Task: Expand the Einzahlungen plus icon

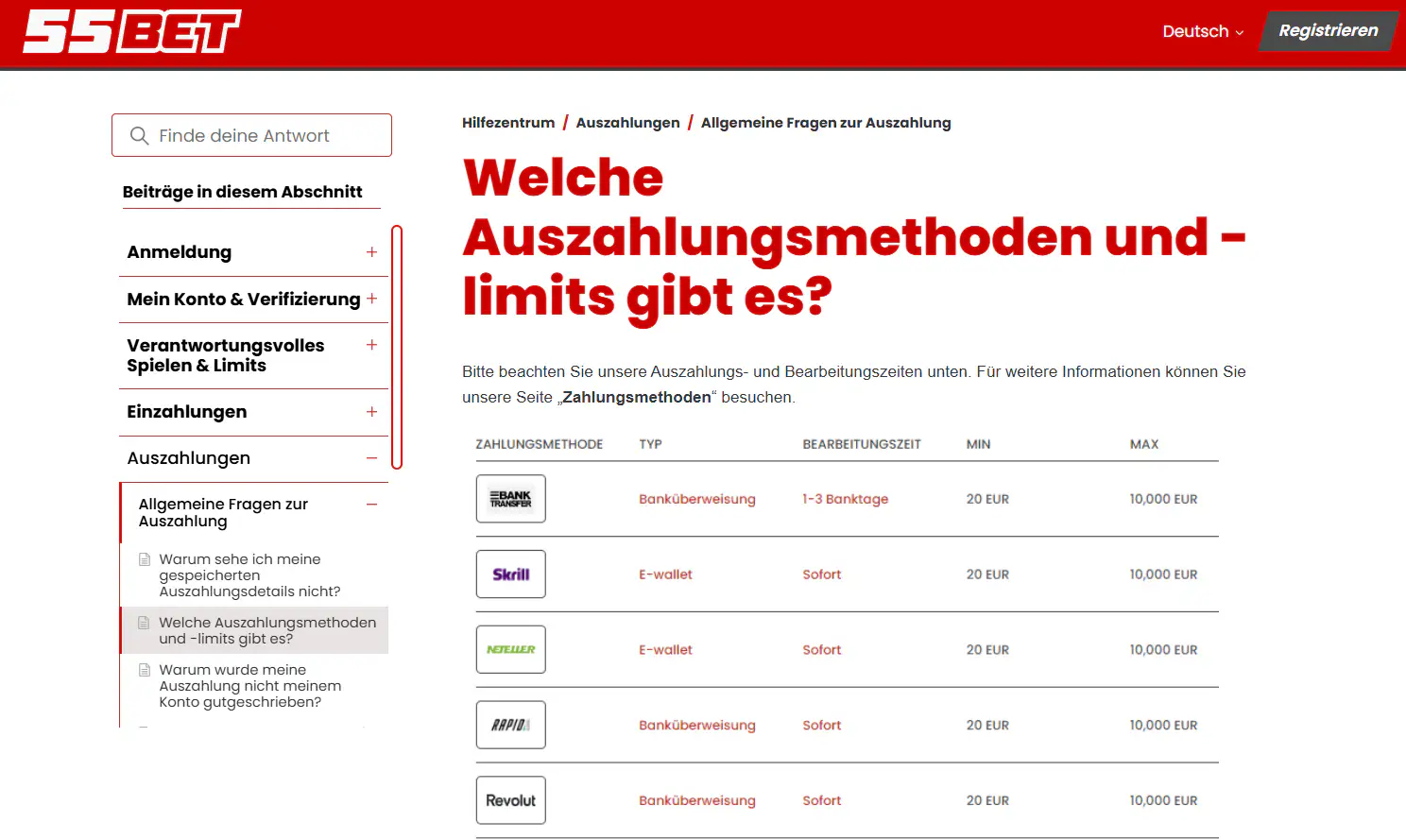Action: (371, 412)
